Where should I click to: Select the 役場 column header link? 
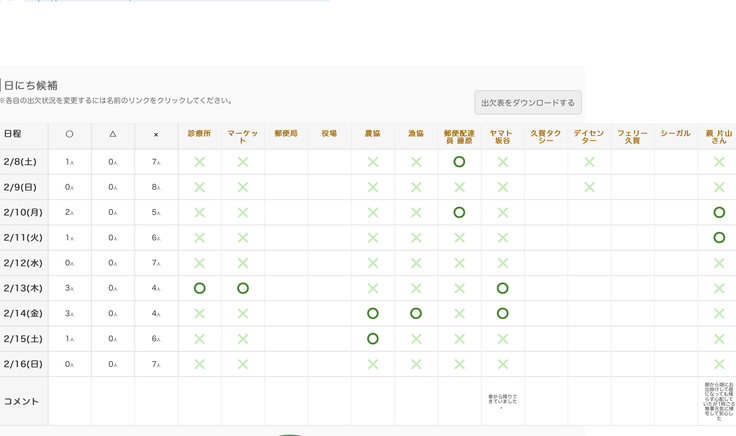(329, 133)
